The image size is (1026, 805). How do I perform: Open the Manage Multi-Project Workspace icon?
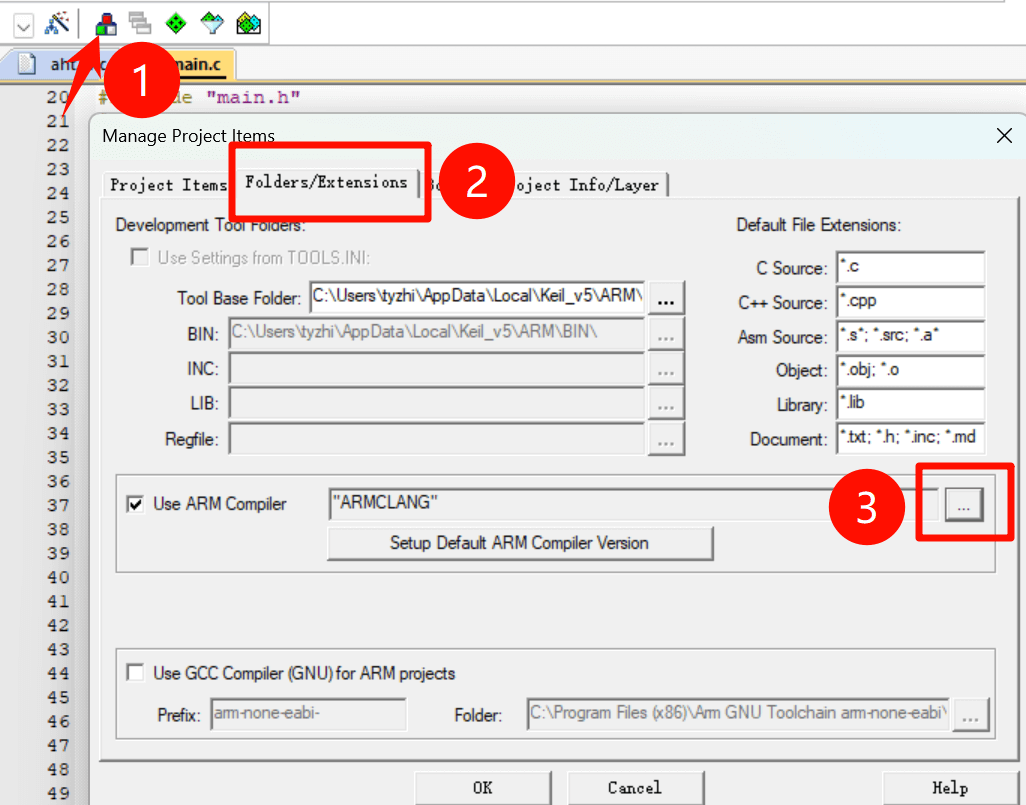(x=140, y=22)
